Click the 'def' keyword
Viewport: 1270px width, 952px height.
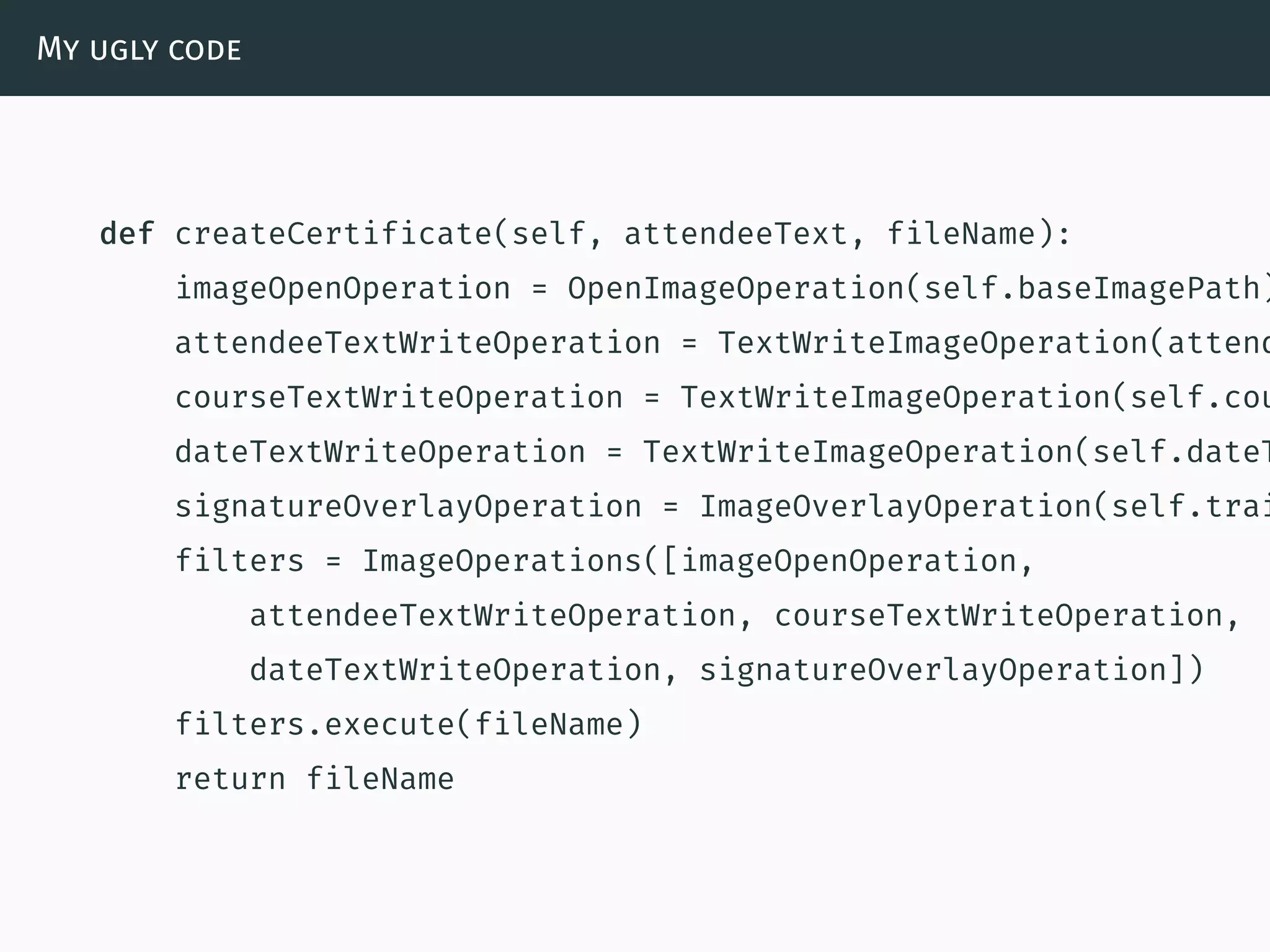pyautogui.click(x=127, y=234)
